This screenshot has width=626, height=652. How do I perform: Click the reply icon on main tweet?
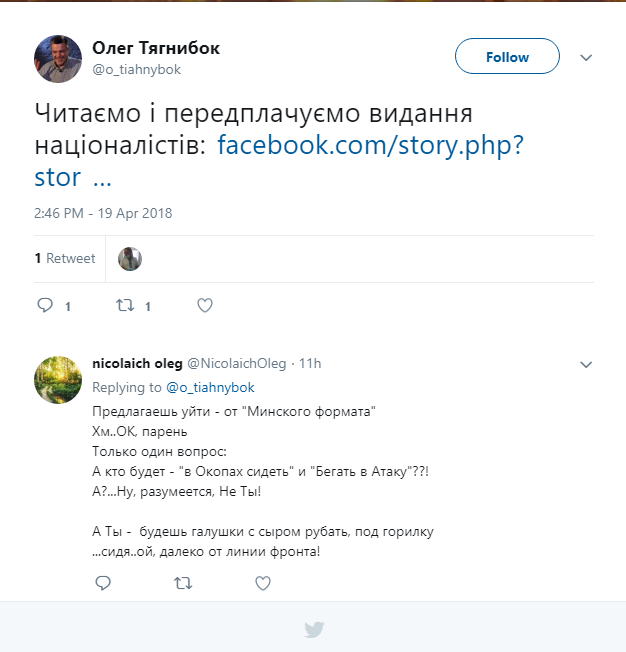point(45,306)
